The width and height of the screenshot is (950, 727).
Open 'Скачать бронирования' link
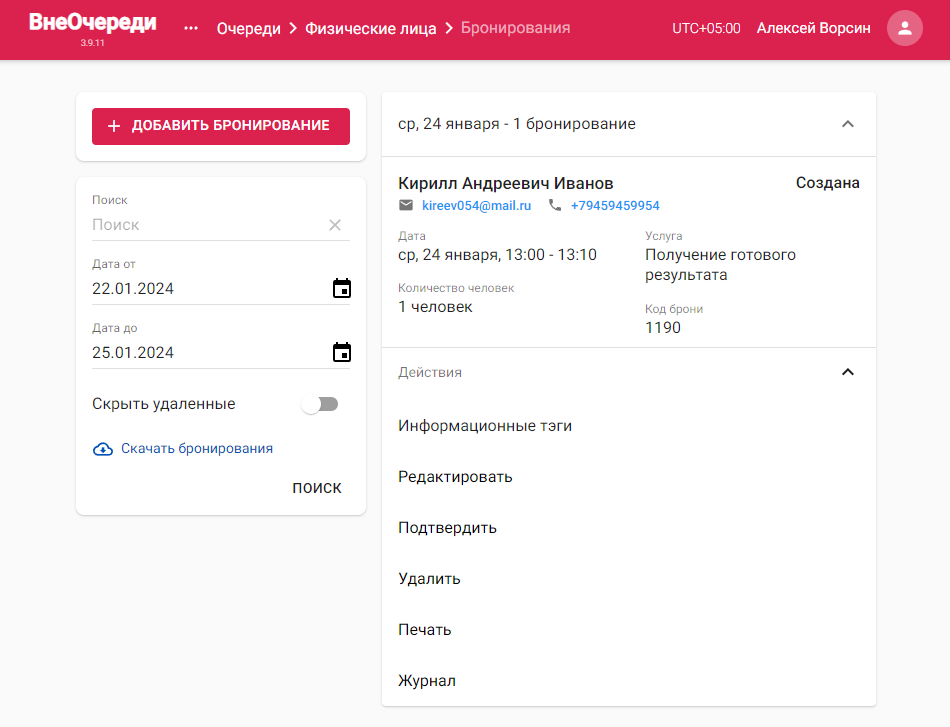[197, 448]
